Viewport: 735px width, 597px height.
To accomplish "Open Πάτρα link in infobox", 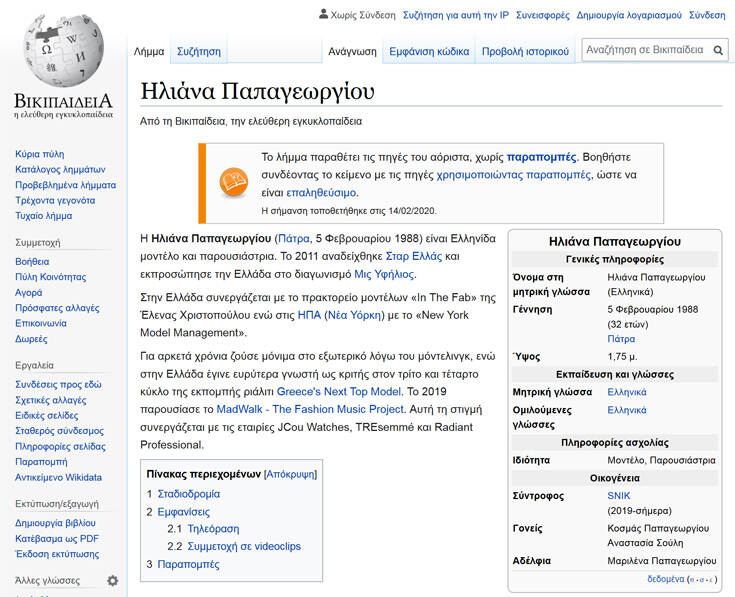I will (621, 339).
